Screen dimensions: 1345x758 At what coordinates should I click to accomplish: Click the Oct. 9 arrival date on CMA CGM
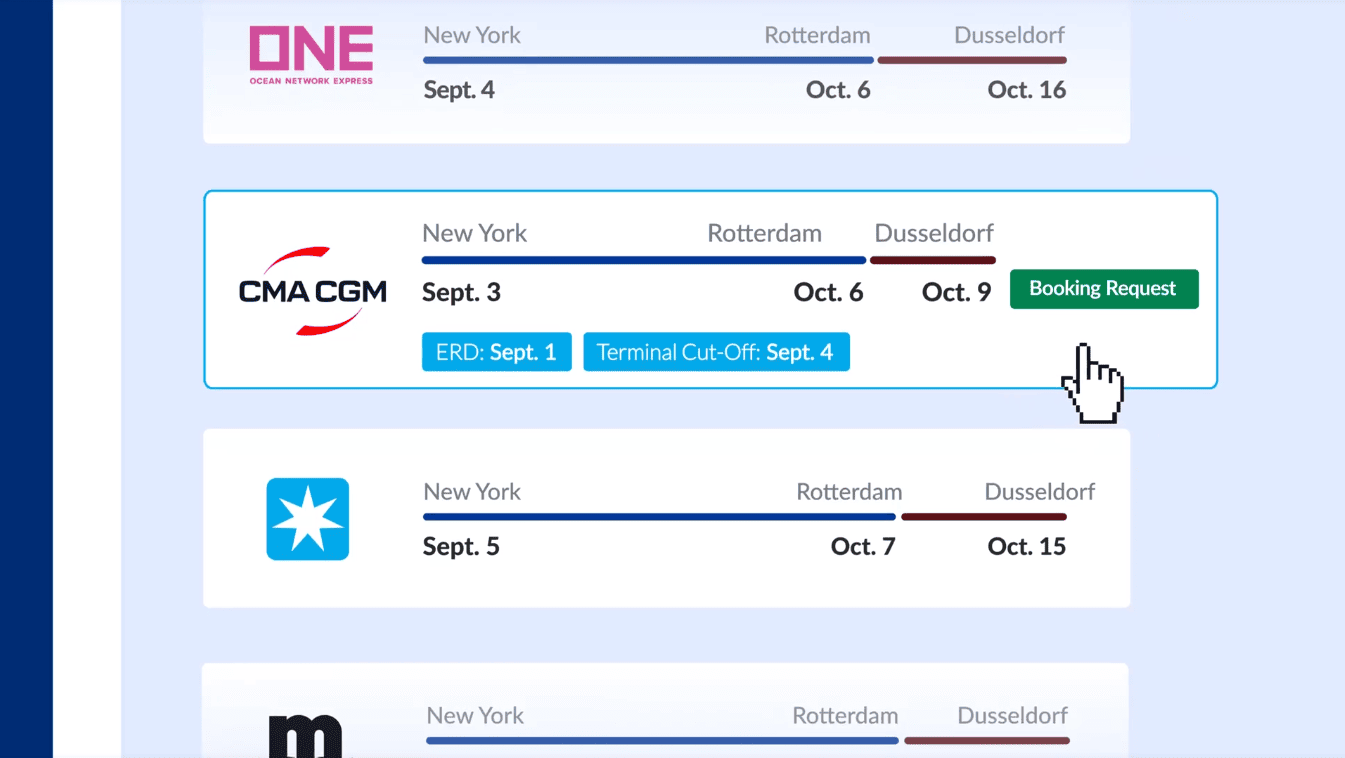tap(956, 292)
